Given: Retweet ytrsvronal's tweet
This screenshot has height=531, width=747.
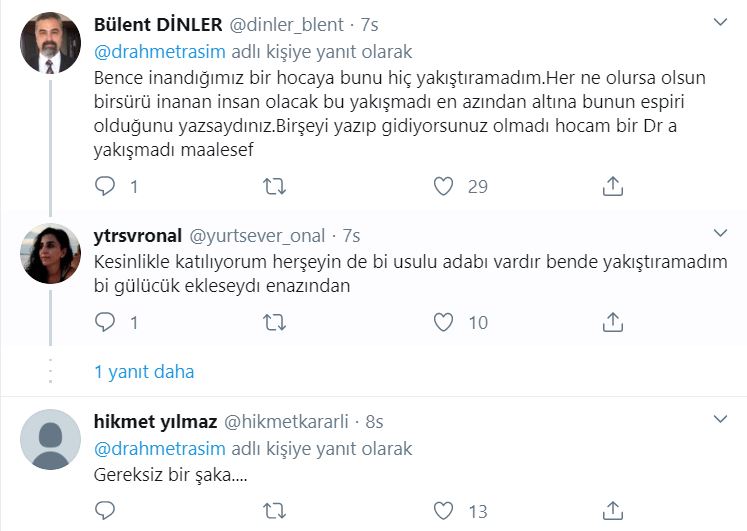Looking at the screenshot, I should pos(273,322).
